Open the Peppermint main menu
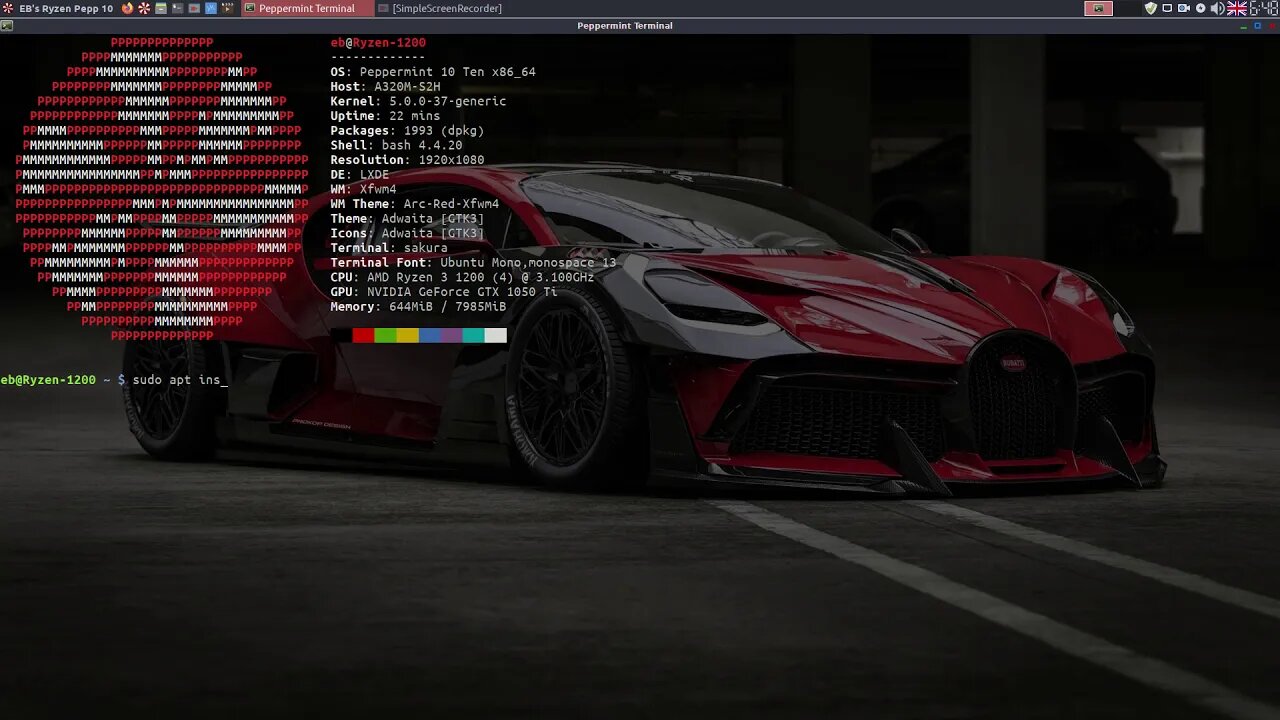 pos(57,8)
